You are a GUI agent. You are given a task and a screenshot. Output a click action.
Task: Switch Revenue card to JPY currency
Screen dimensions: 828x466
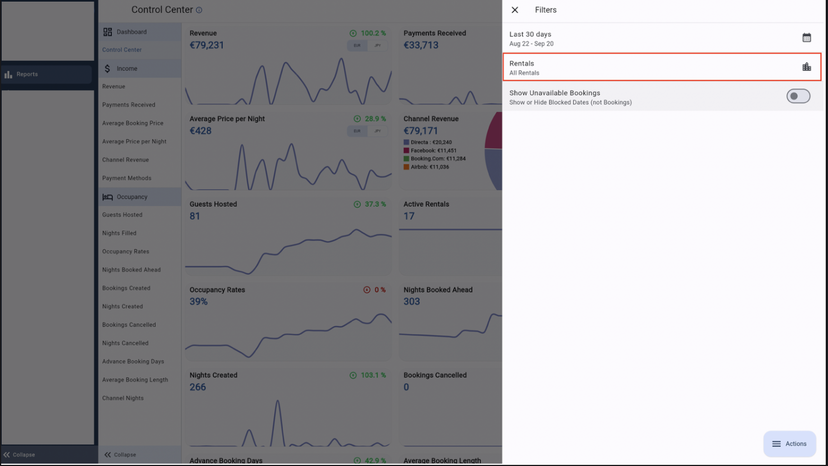click(377, 46)
